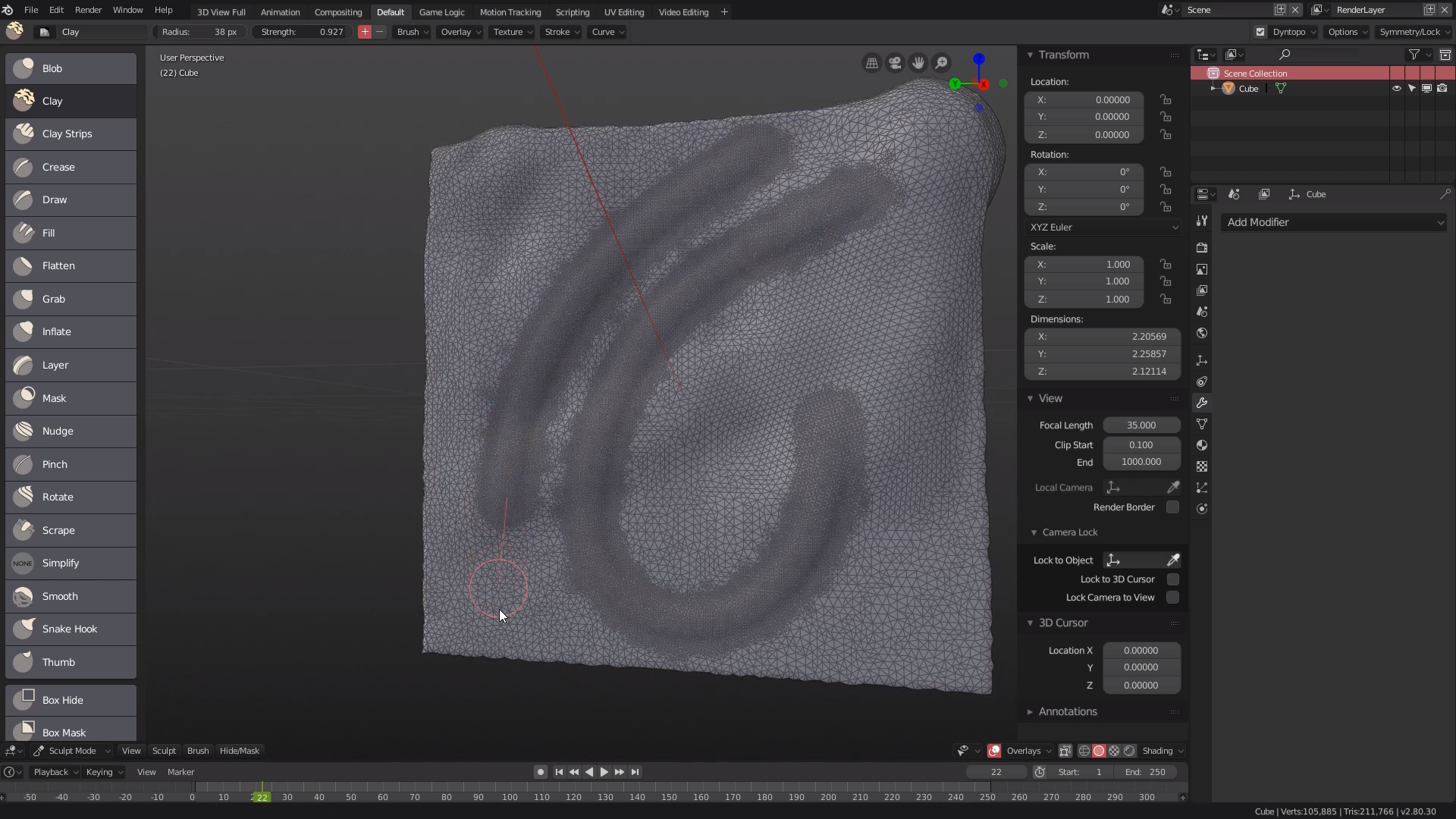Screen dimensions: 1456x819
Task: Click the brush Strength slider
Action: pos(301,32)
